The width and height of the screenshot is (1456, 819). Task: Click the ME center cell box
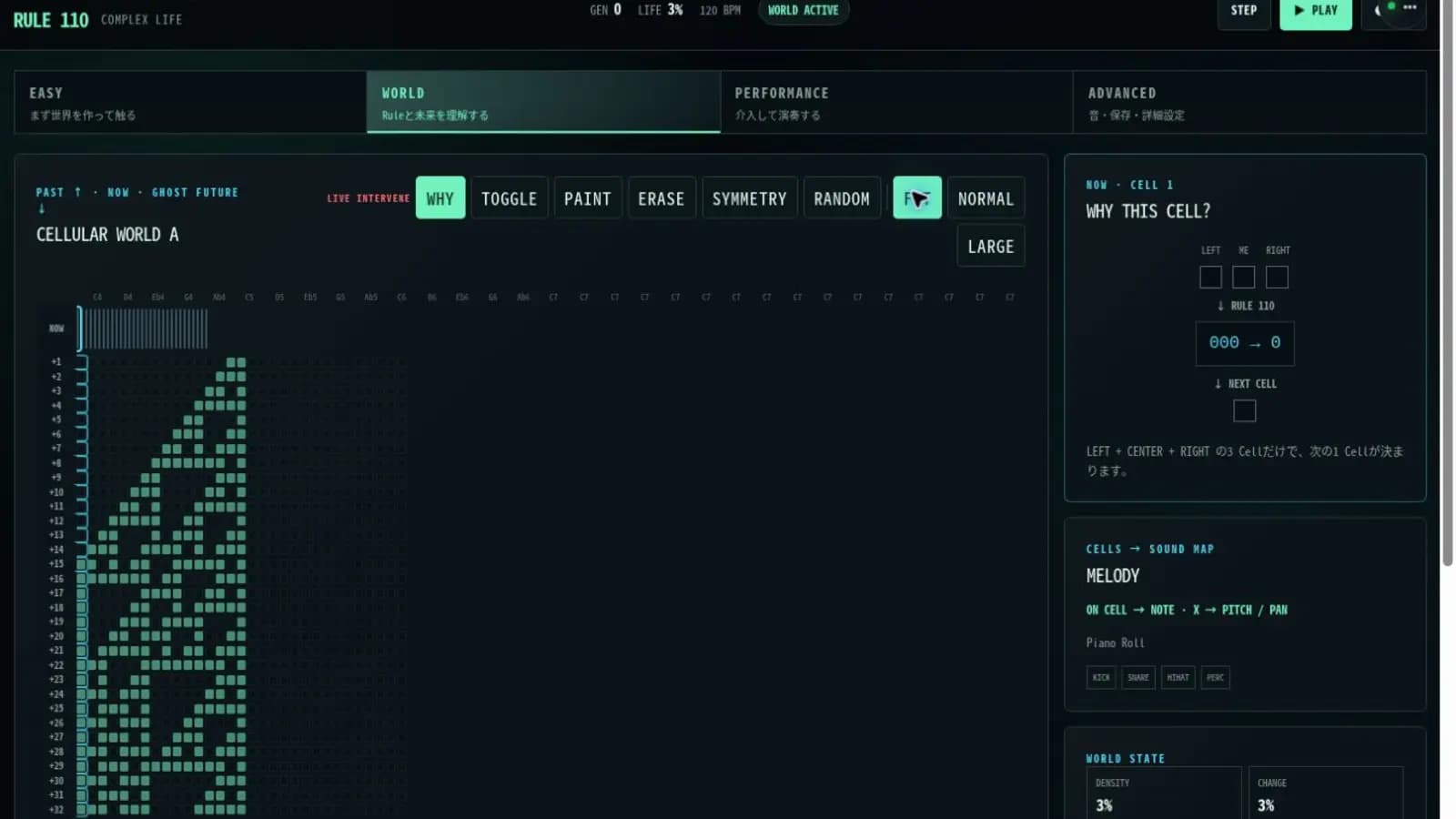pos(1243,278)
